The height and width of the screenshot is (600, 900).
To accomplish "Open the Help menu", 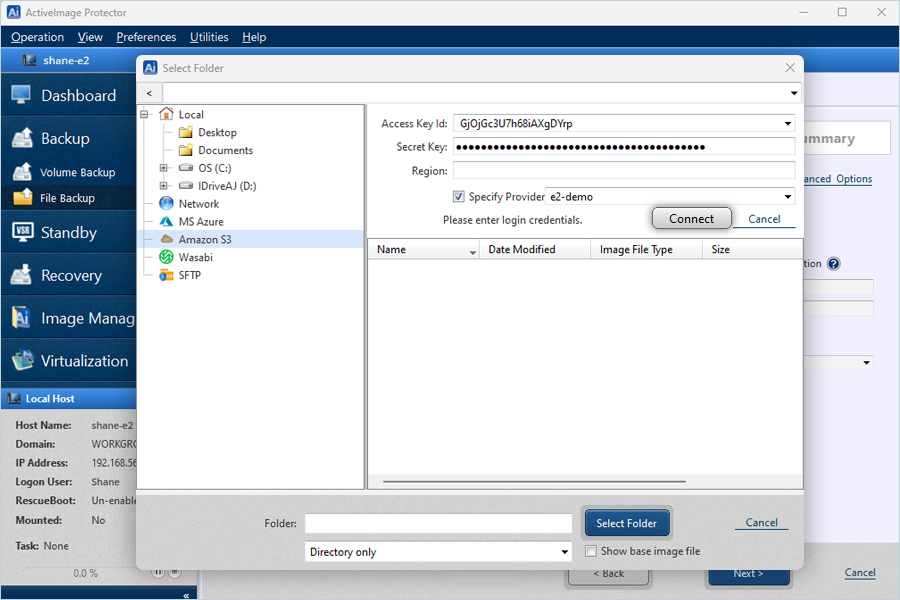I will (254, 37).
